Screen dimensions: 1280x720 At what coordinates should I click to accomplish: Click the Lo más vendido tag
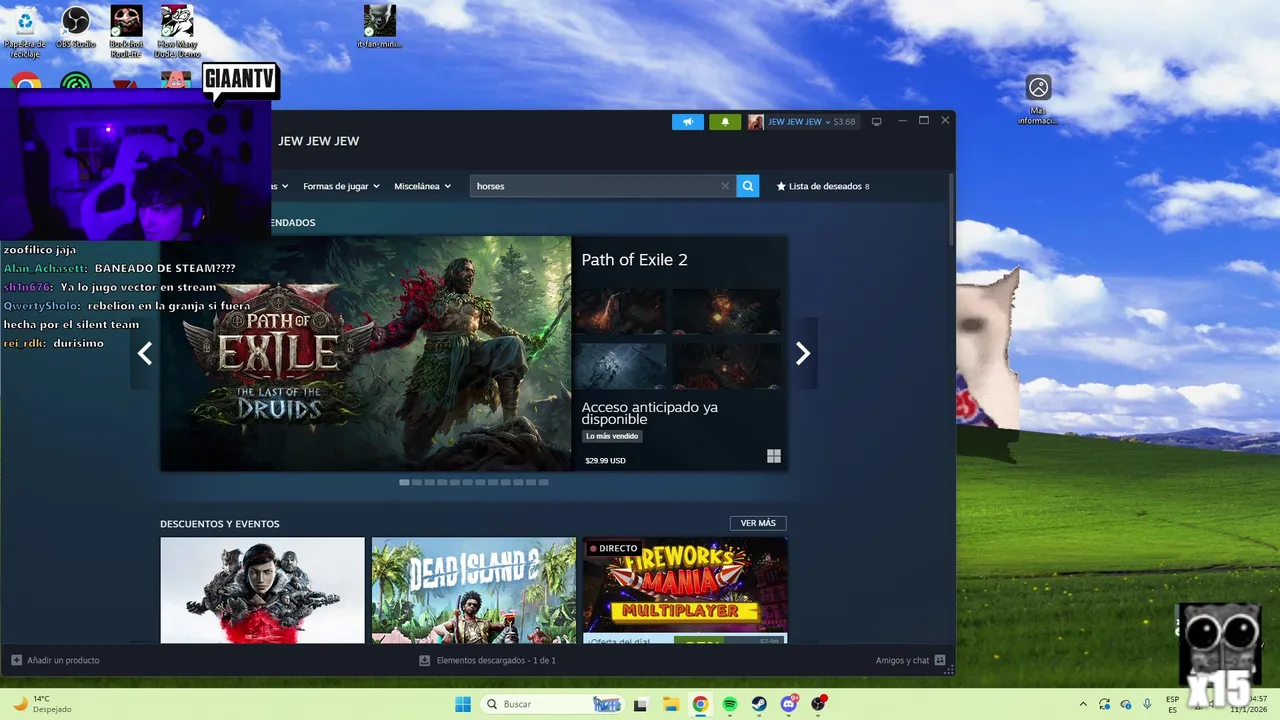[x=612, y=436]
